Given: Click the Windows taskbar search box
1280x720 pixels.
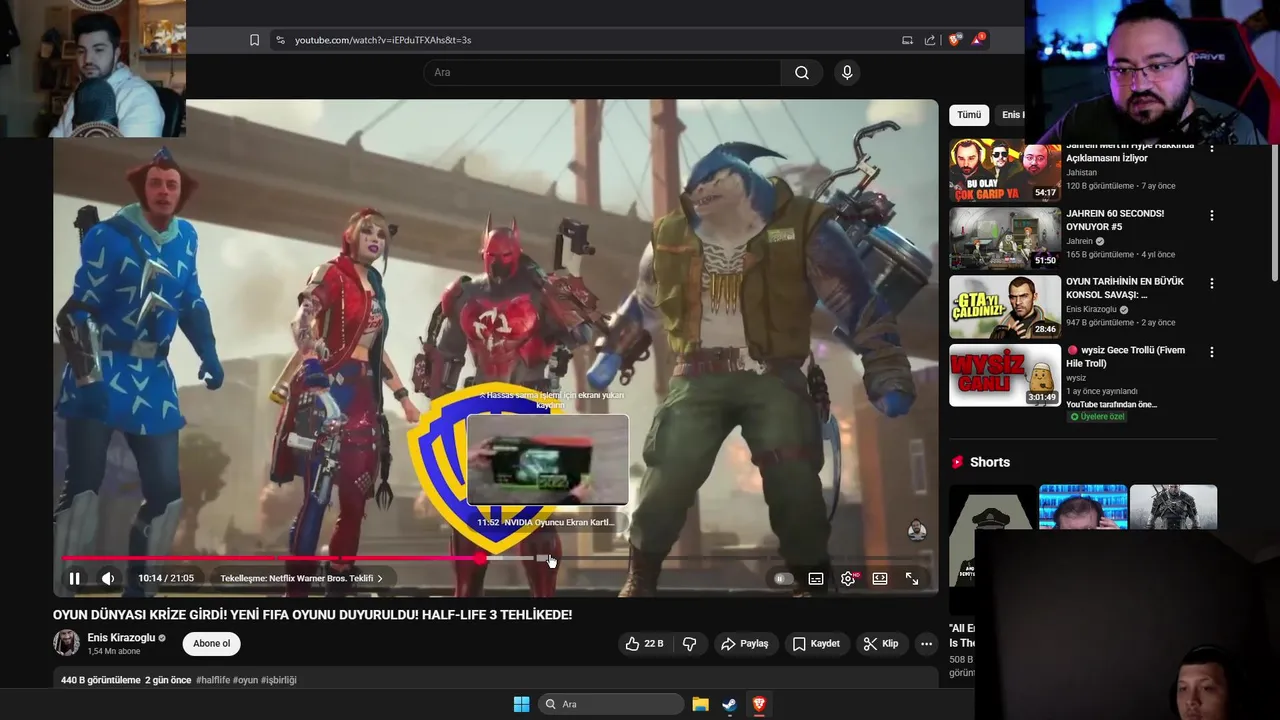Looking at the screenshot, I should (611, 704).
